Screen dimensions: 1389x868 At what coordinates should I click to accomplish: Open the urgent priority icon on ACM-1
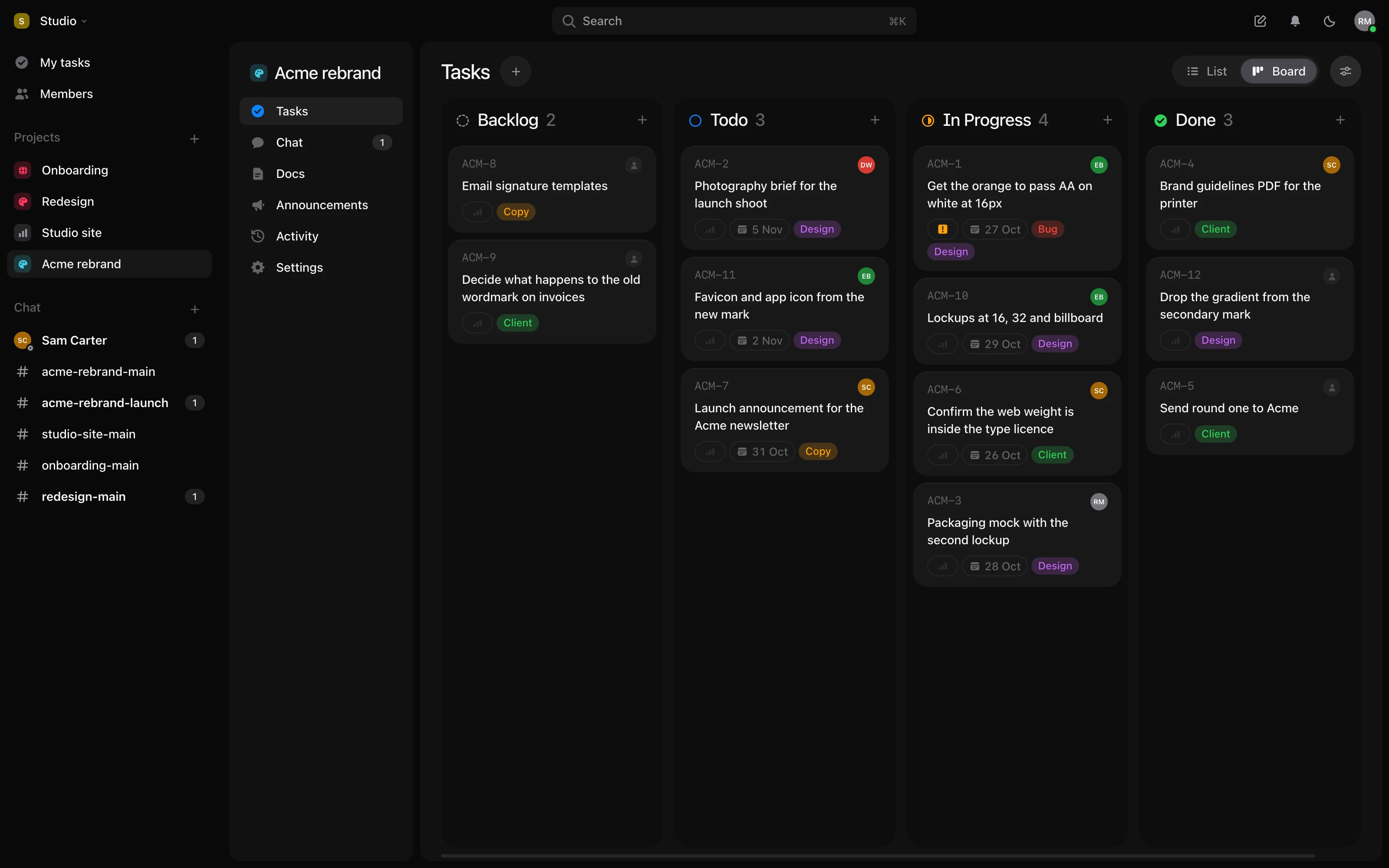coord(942,229)
